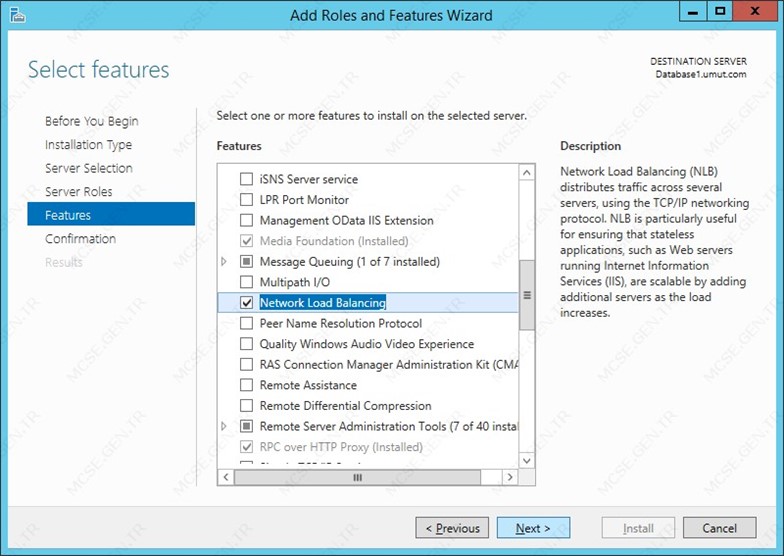The height and width of the screenshot is (556, 784).
Task: Expand the Remote Server Administration Tools node
Action: coord(224,426)
